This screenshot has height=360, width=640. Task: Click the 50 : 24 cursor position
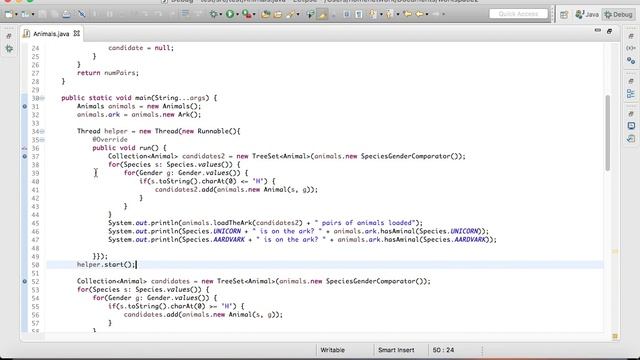coord(443,350)
